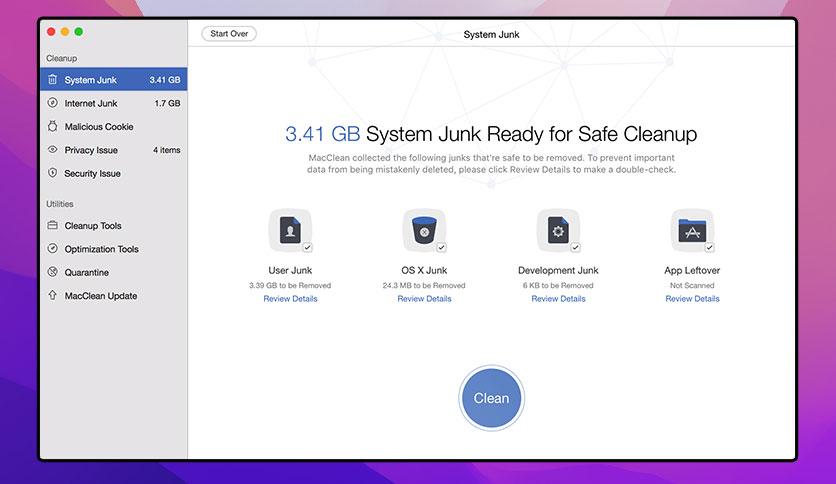Open the Quarantine list
The image size is (836, 484).
point(114,272)
